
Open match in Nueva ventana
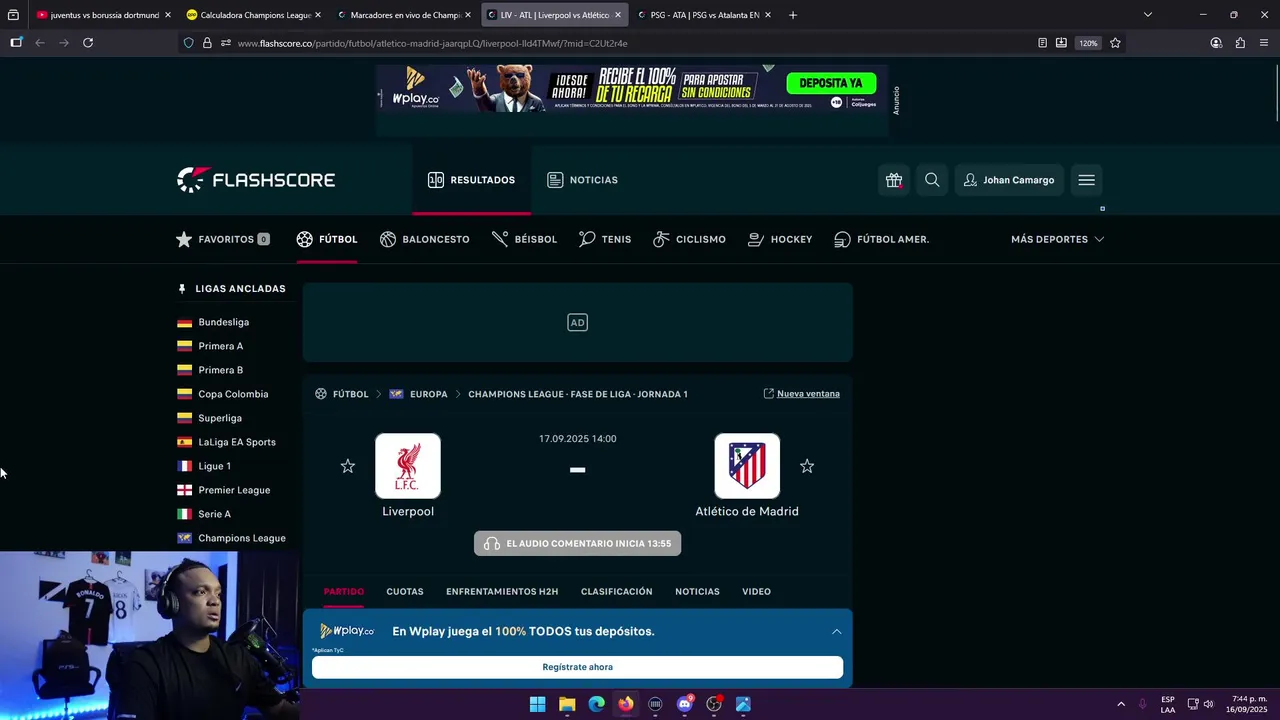point(801,394)
